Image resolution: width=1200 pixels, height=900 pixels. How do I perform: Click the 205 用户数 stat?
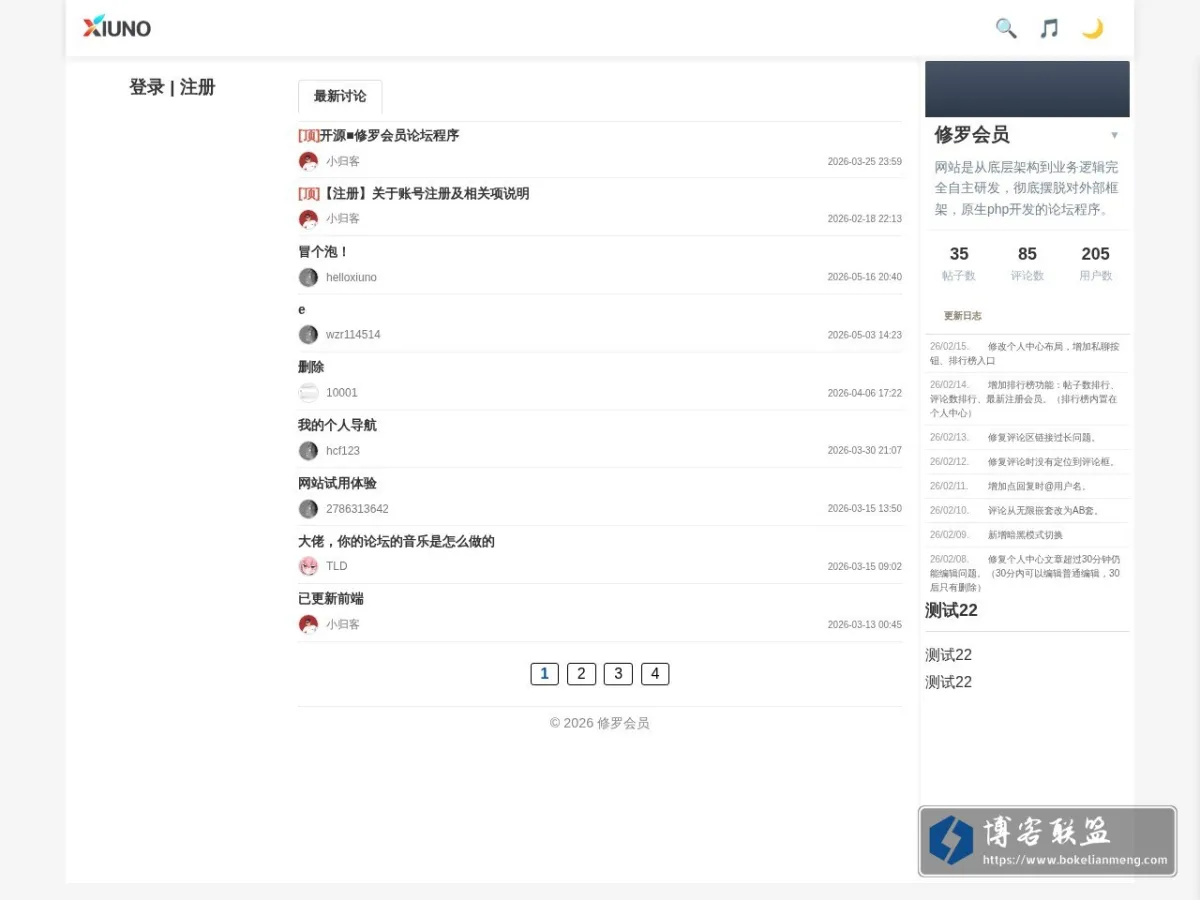point(1095,264)
